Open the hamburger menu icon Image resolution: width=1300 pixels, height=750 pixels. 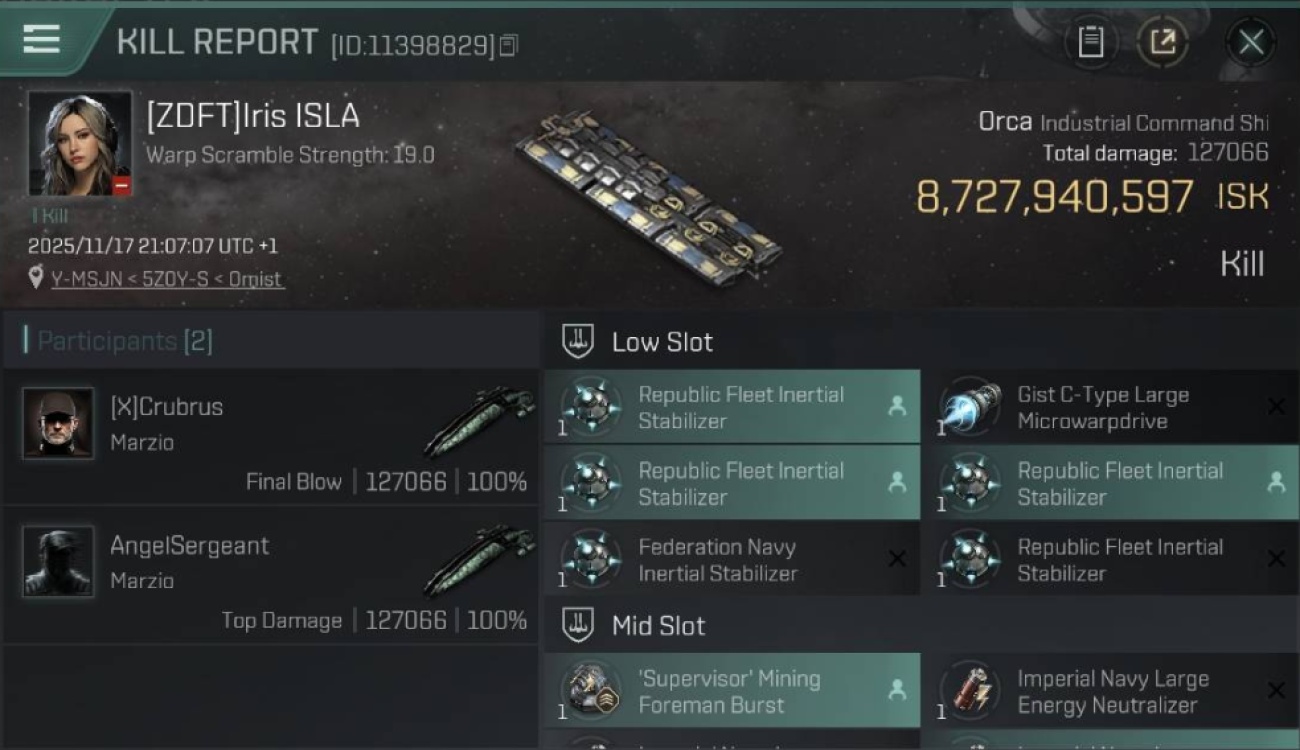coord(41,39)
